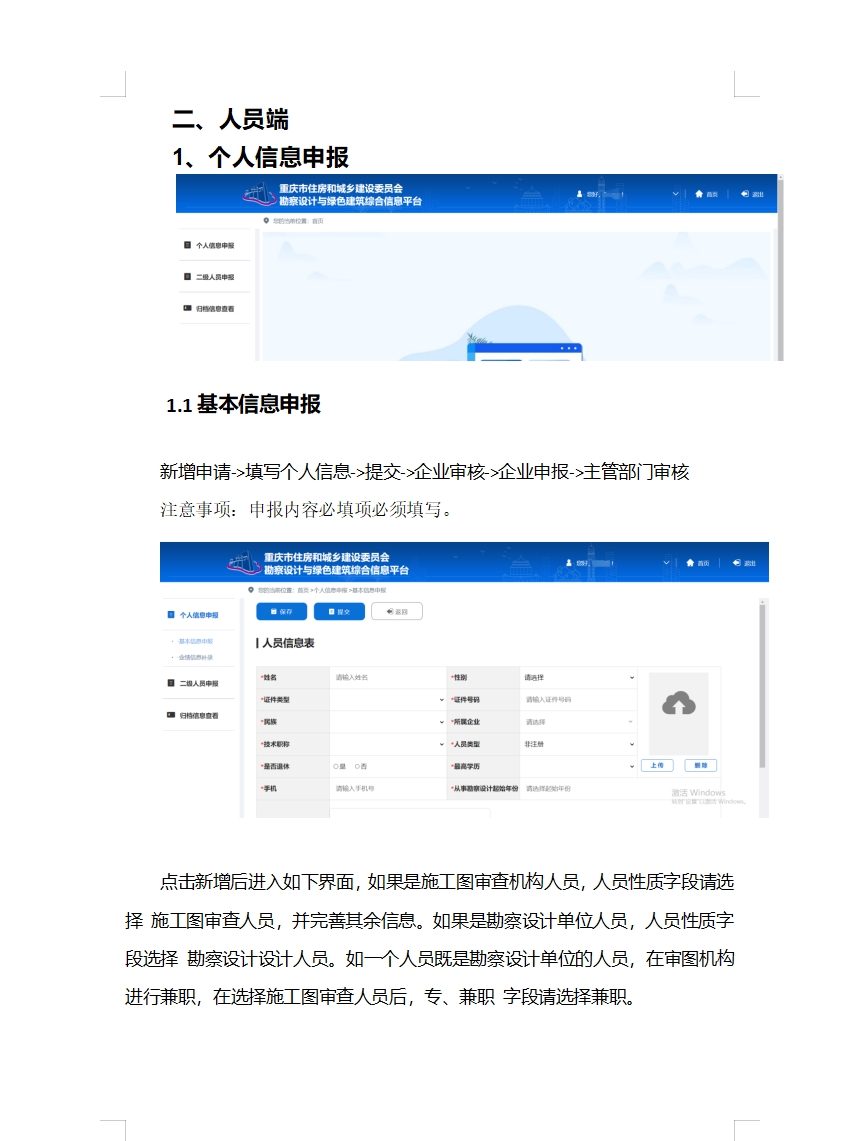865x1141 pixels.
Task: Click the logout icon 退出 in the form screenshot header
Action: click(x=736, y=562)
